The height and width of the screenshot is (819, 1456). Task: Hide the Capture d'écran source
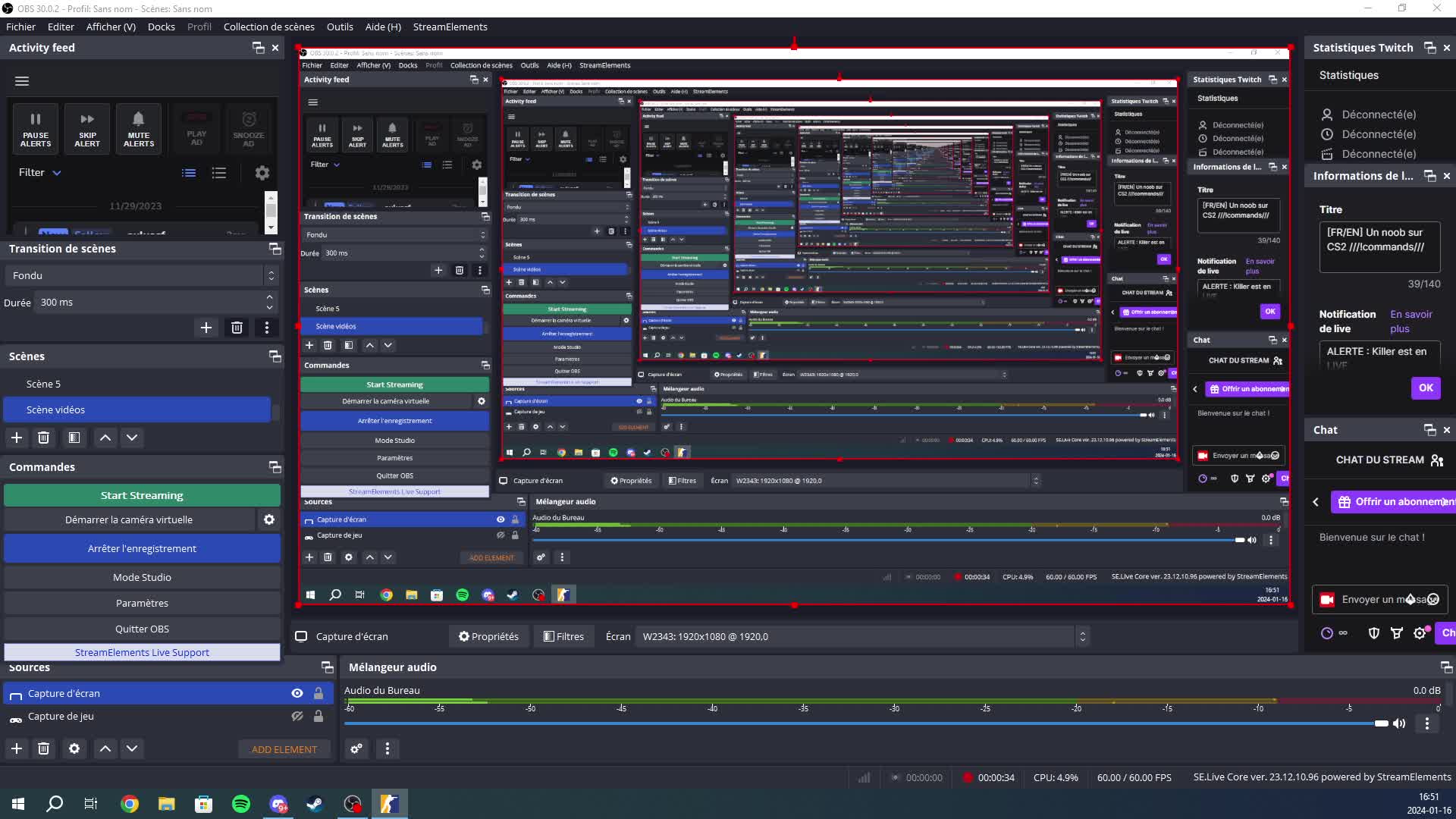pos(297,694)
